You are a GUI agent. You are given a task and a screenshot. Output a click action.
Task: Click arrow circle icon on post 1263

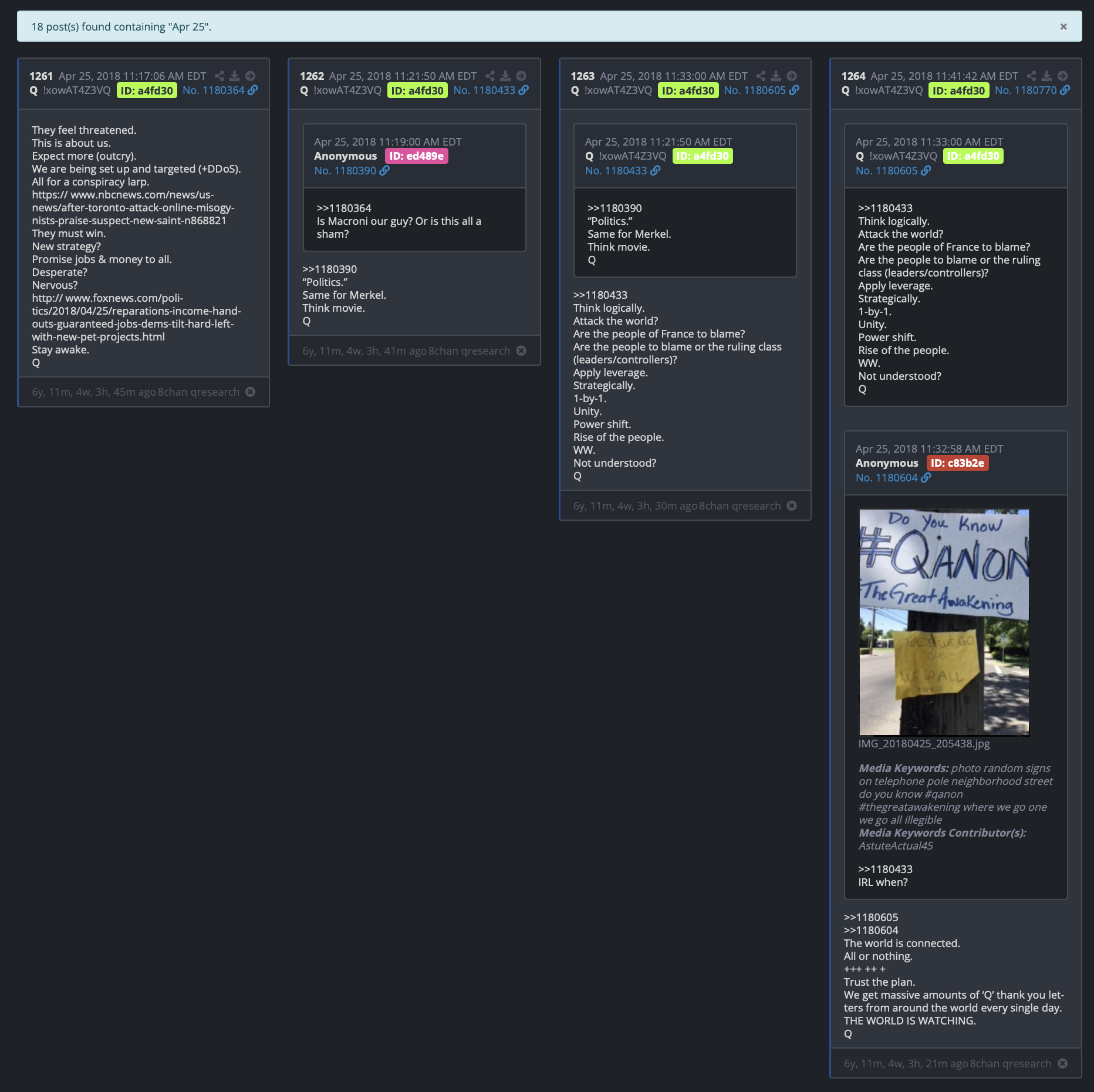[791, 76]
